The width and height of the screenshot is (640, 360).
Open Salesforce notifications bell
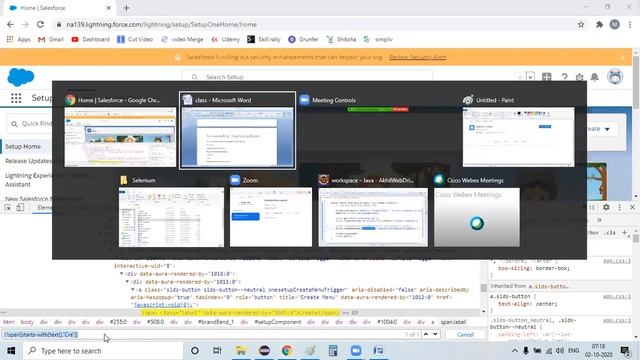click(595, 77)
